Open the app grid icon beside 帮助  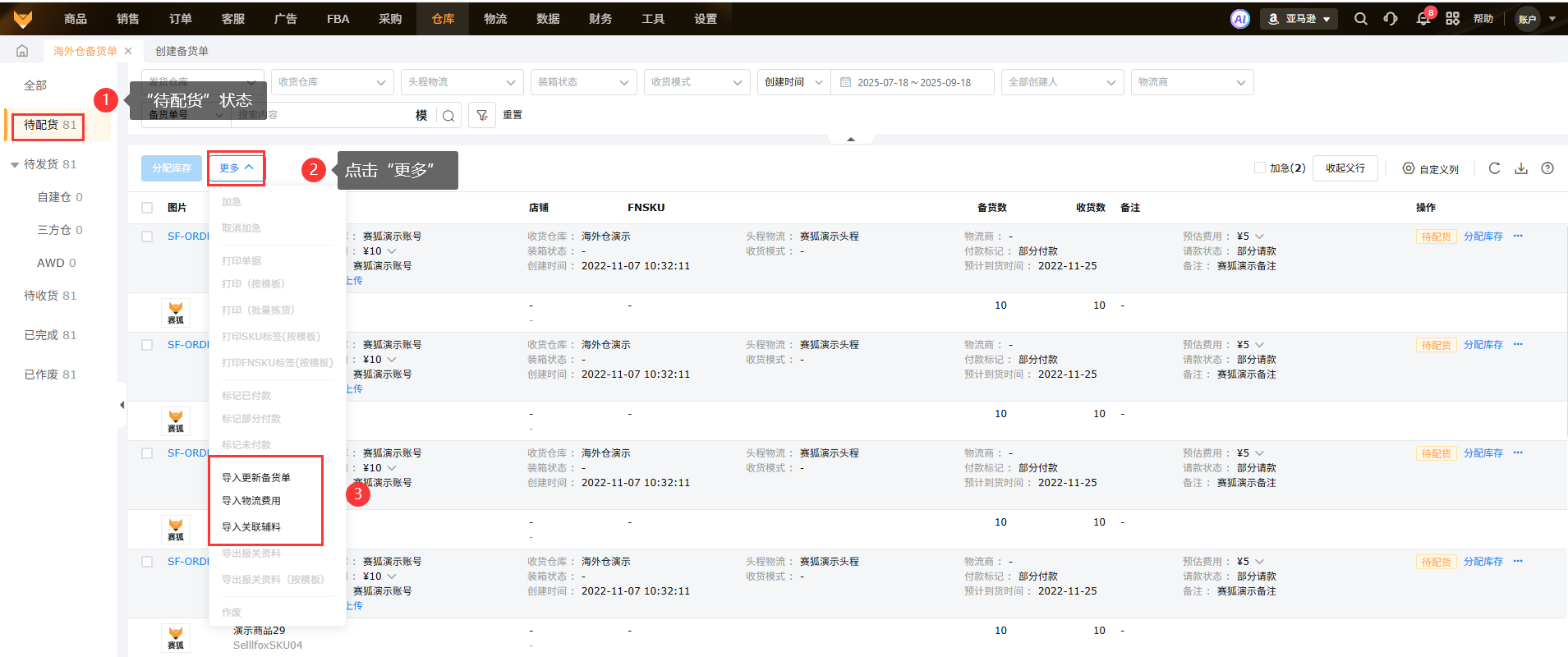coord(1453,19)
